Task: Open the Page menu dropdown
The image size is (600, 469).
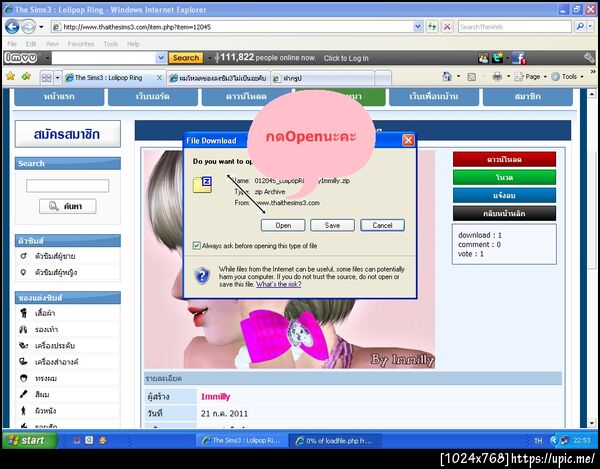Action: 530,77
